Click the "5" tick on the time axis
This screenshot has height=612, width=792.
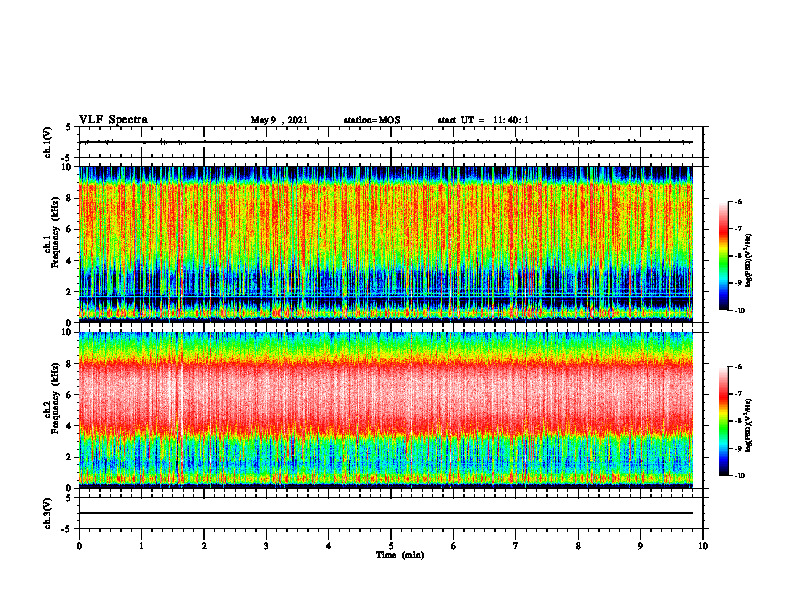[x=391, y=546]
